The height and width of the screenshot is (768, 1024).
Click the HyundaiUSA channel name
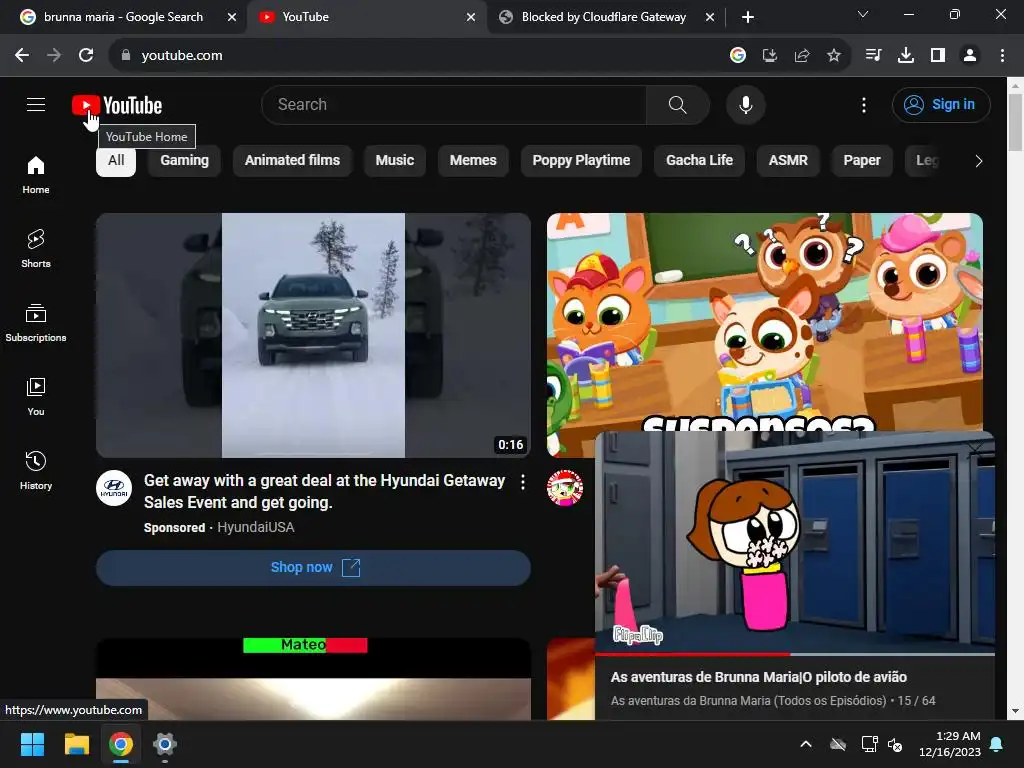(255, 527)
